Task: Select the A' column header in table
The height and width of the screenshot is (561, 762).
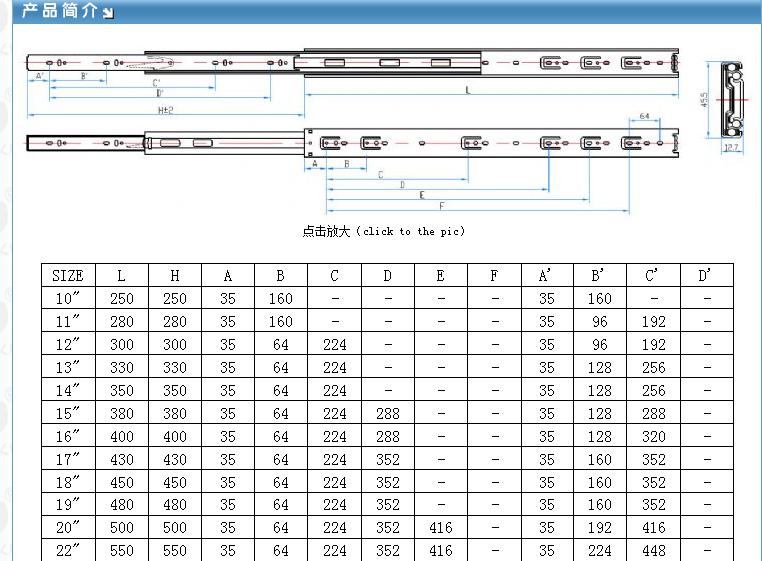Action: [547, 275]
